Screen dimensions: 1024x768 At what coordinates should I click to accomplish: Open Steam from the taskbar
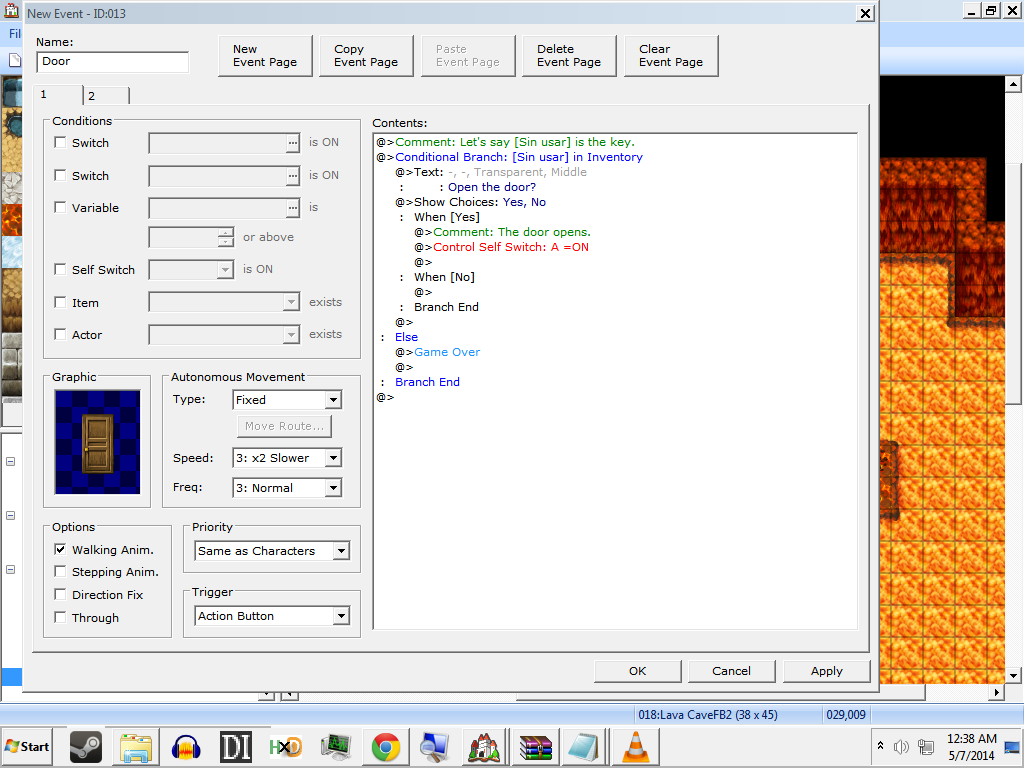coord(85,746)
